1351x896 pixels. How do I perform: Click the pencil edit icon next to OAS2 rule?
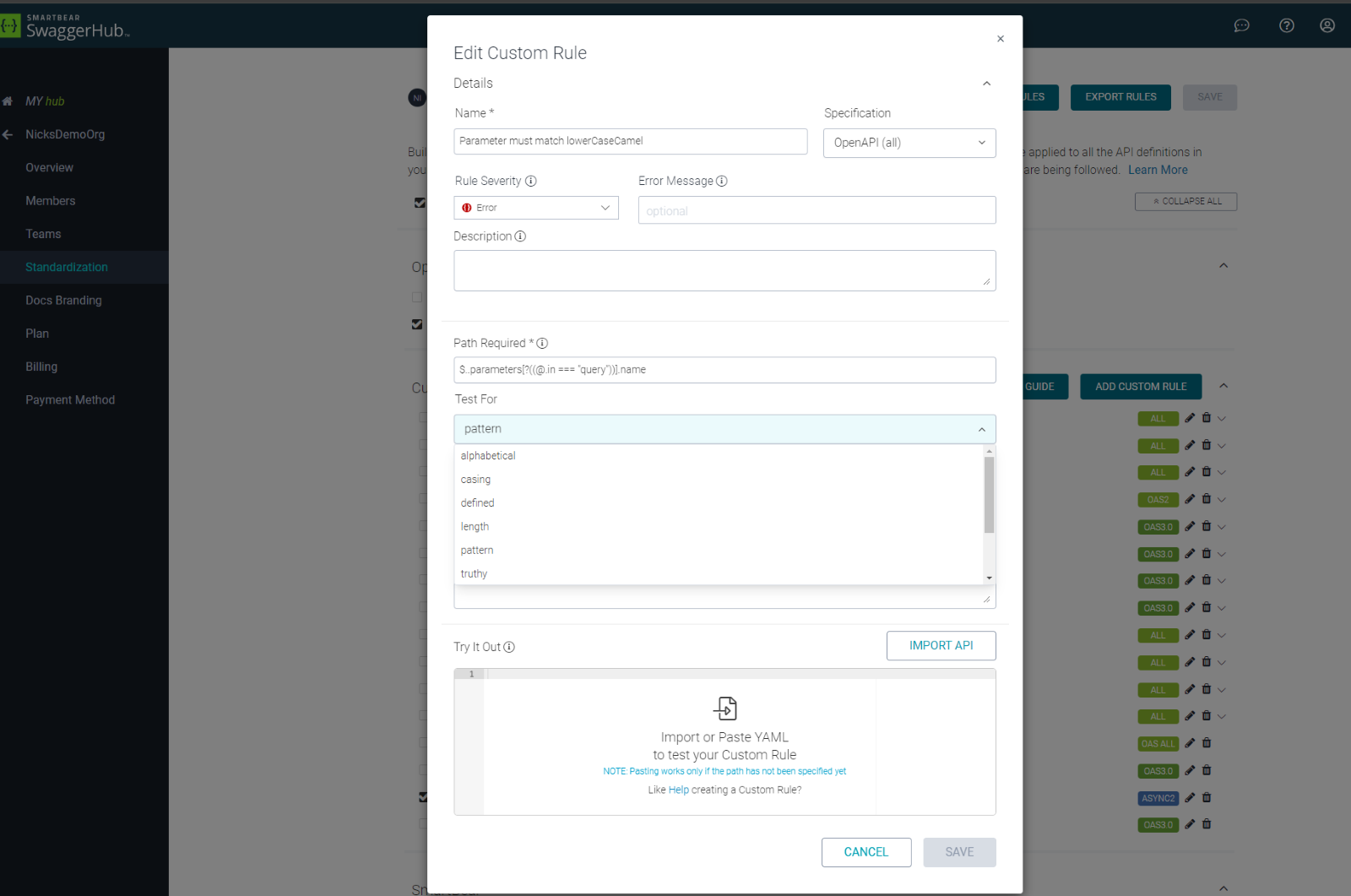(x=1190, y=499)
